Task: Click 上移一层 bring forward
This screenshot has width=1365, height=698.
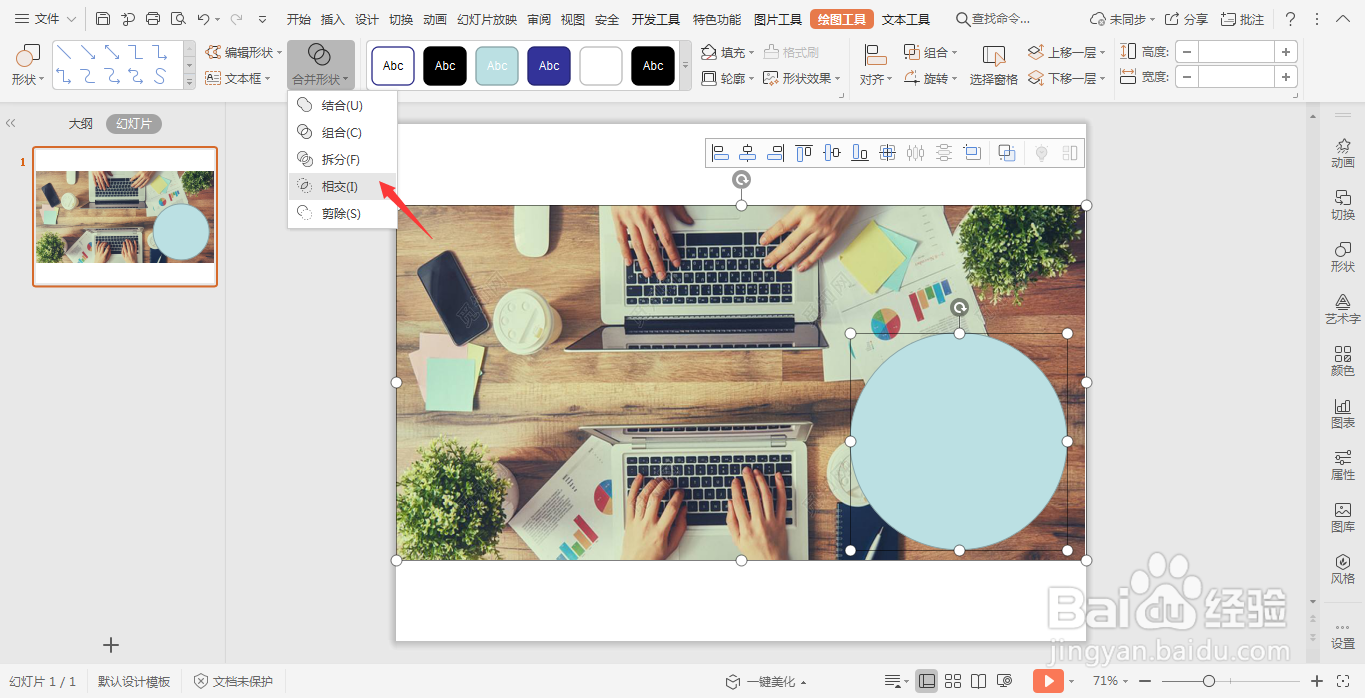Action: click(x=1068, y=52)
